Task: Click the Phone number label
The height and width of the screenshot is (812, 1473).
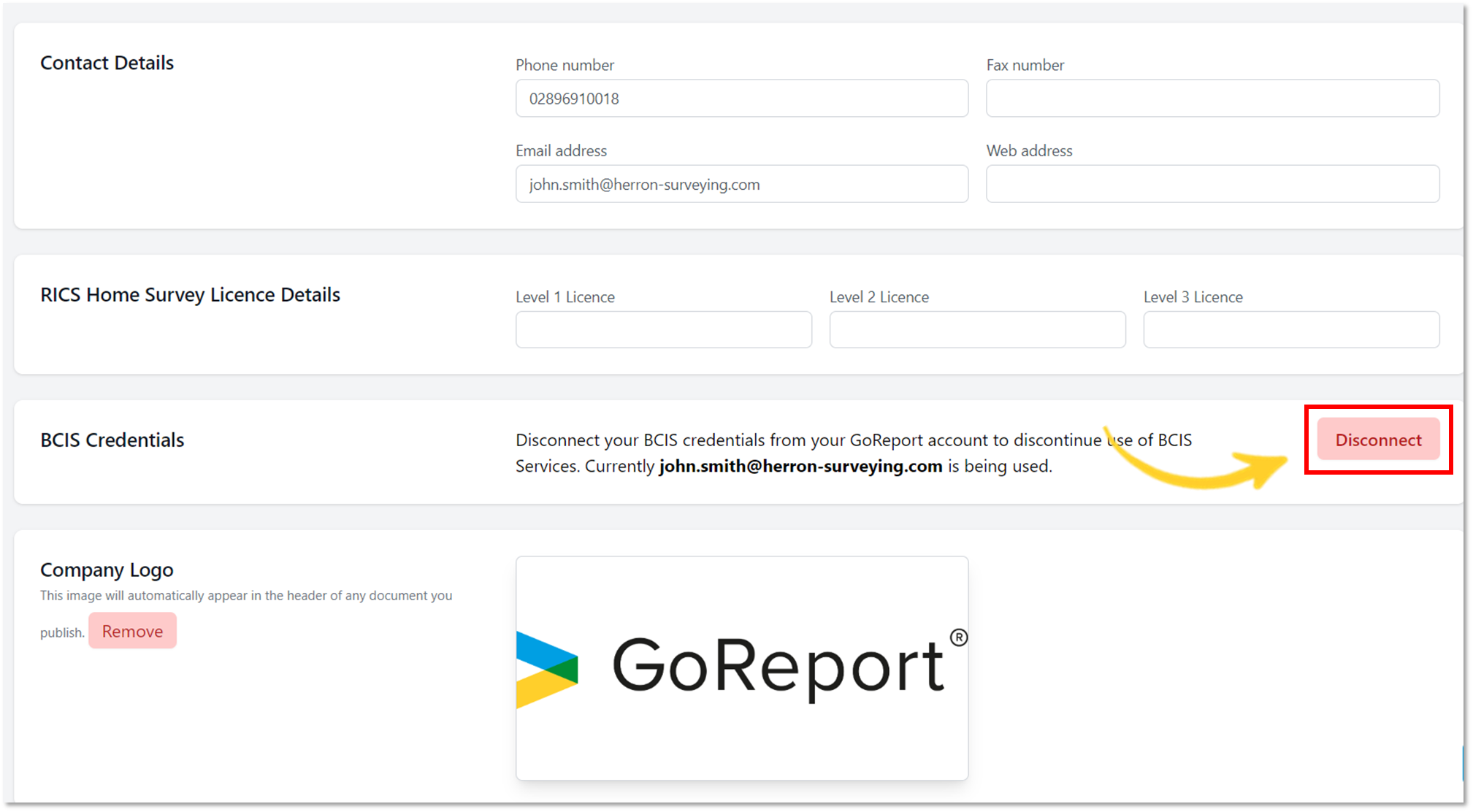Action: click(565, 65)
